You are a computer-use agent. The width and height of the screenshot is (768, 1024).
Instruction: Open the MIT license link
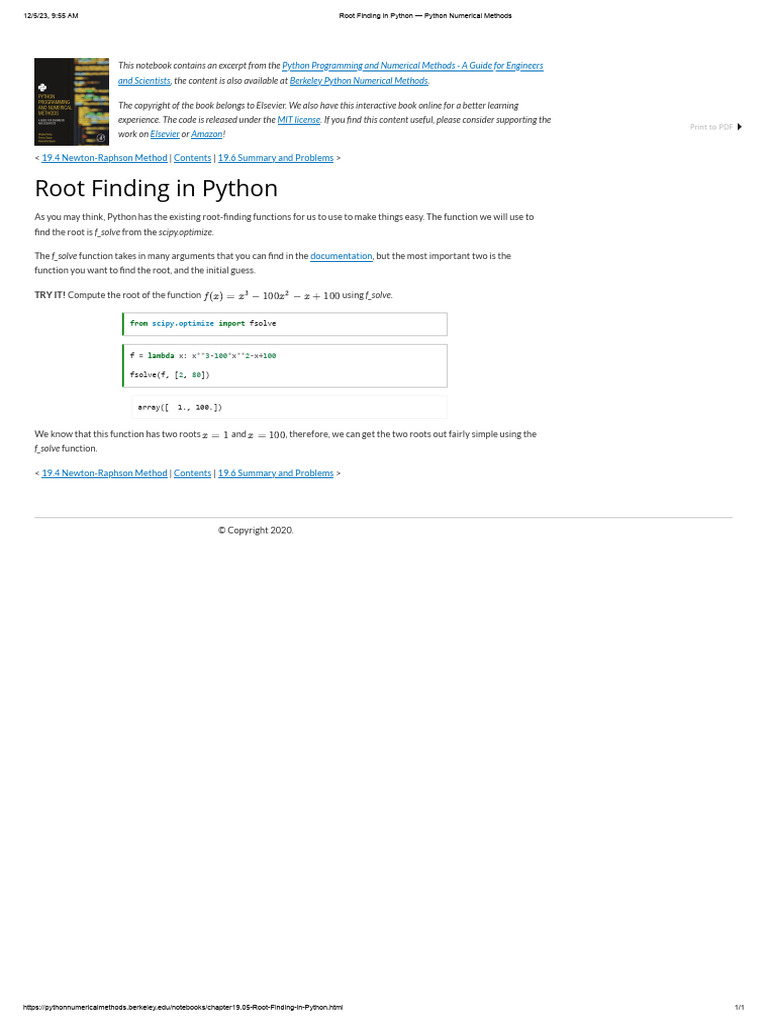tap(299, 120)
